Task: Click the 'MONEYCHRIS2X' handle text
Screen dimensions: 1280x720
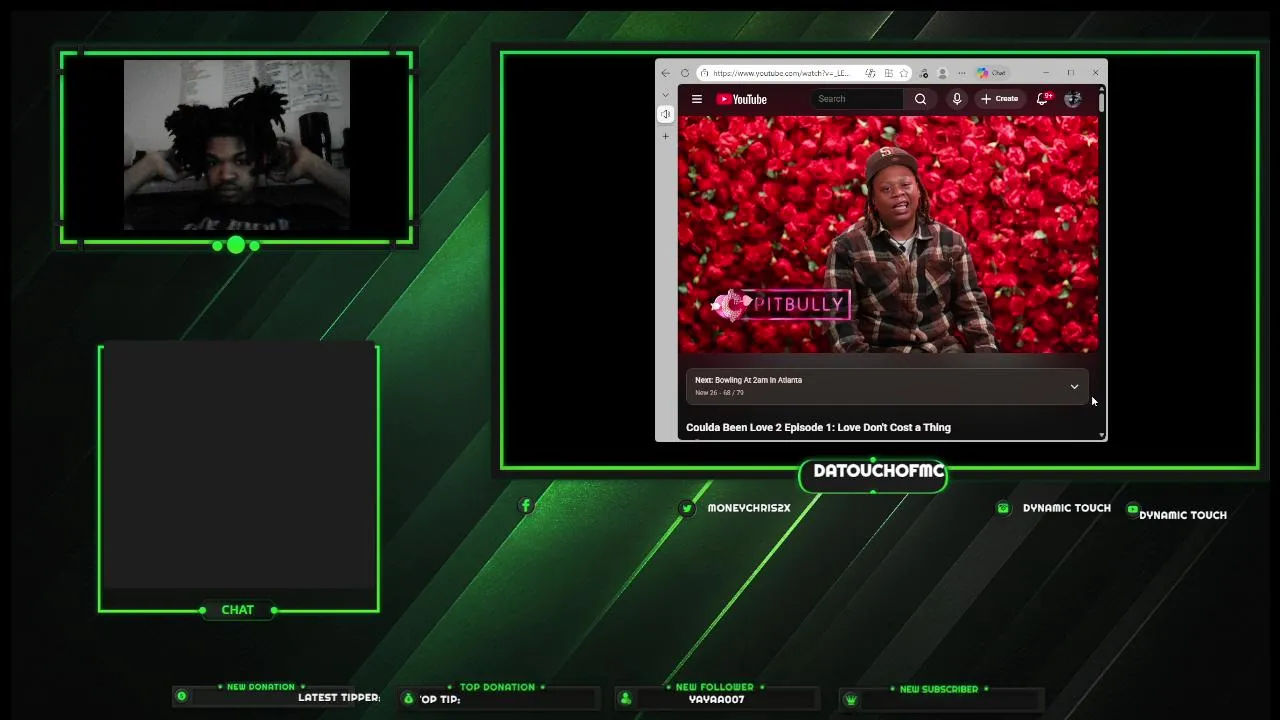Action: click(749, 508)
